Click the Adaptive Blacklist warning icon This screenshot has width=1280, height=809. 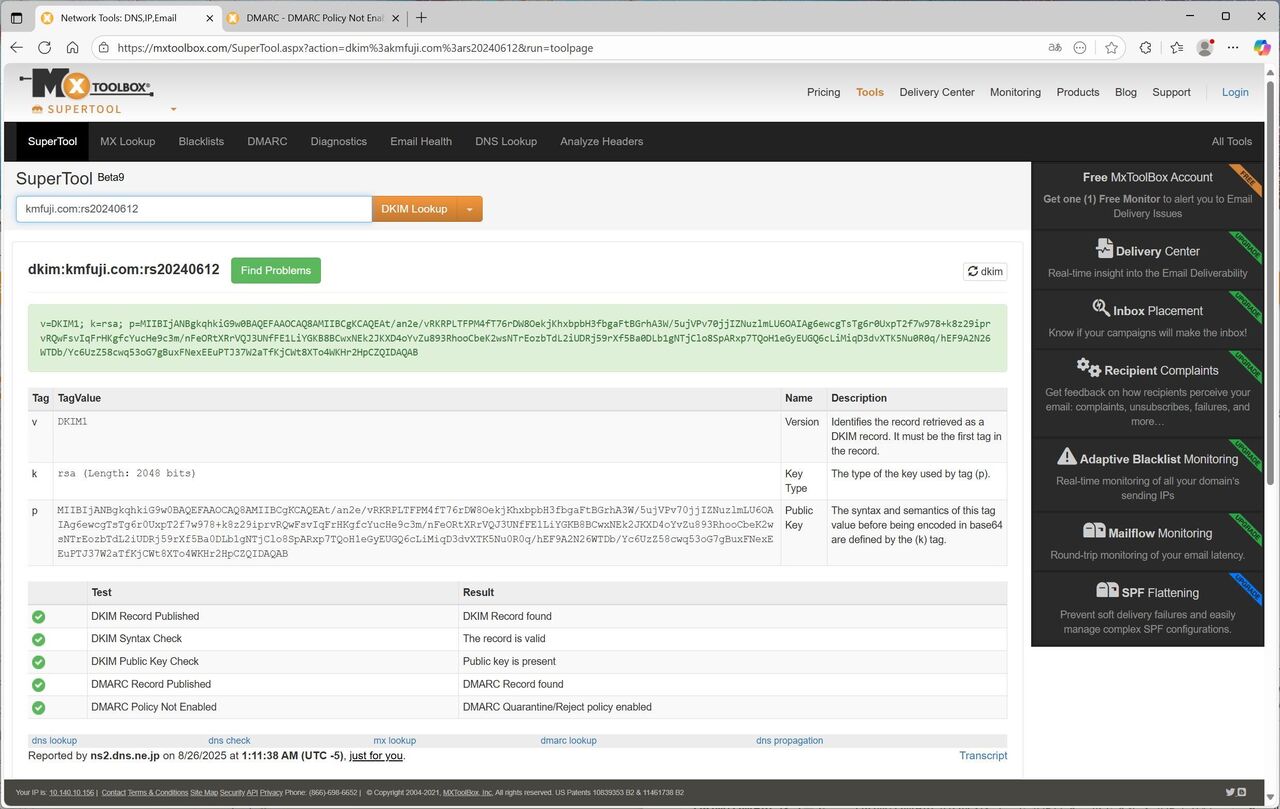click(x=1067, y=457)
